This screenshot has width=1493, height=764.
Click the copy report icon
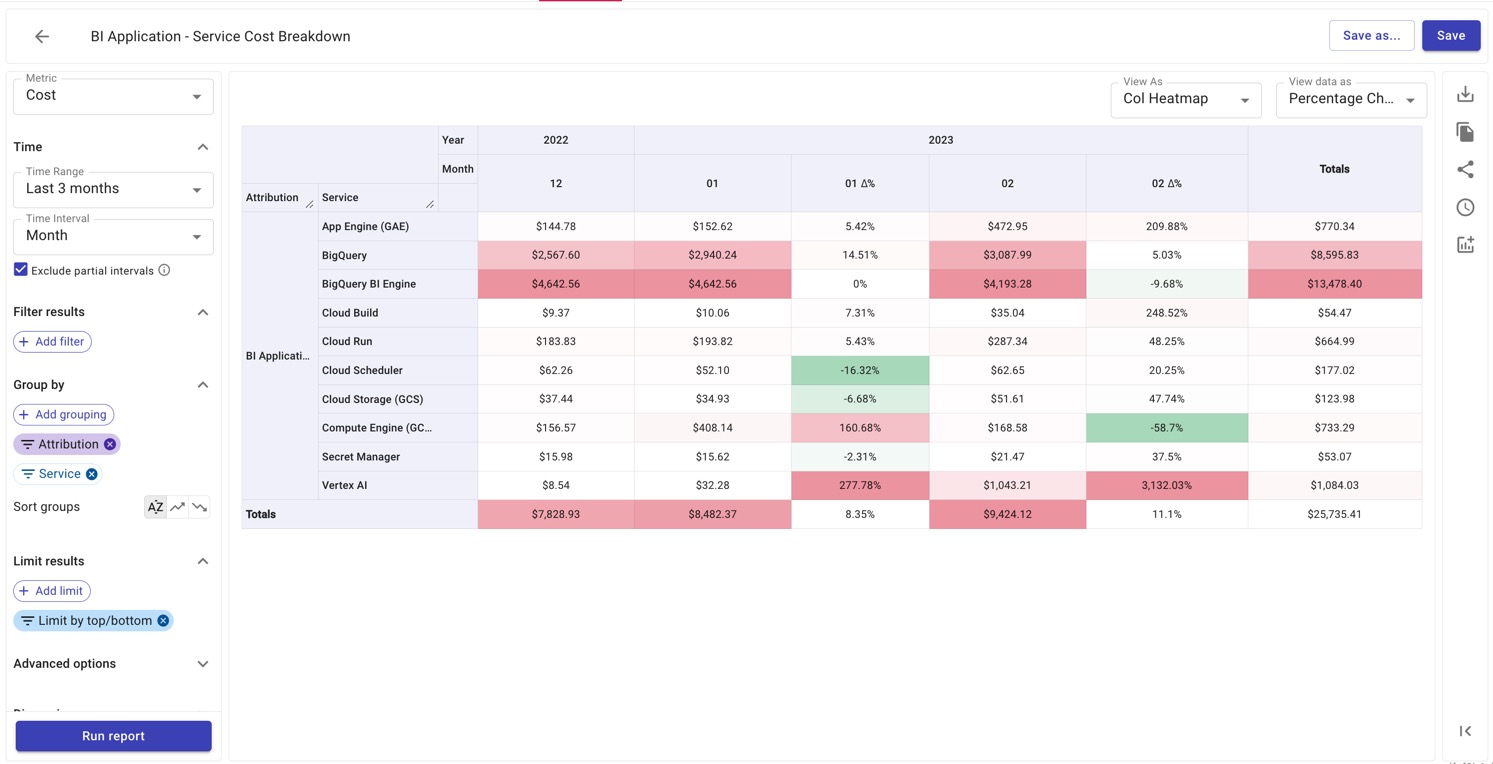tap(1465, 132)
